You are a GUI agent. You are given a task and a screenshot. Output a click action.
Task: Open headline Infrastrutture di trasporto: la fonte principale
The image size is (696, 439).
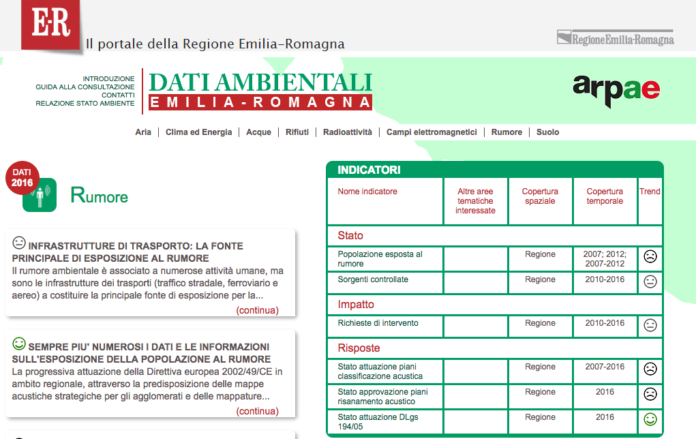[127, 252]
